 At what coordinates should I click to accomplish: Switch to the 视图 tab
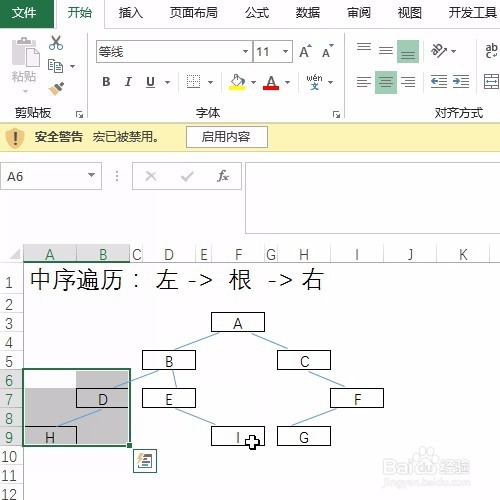coord(409,13)
